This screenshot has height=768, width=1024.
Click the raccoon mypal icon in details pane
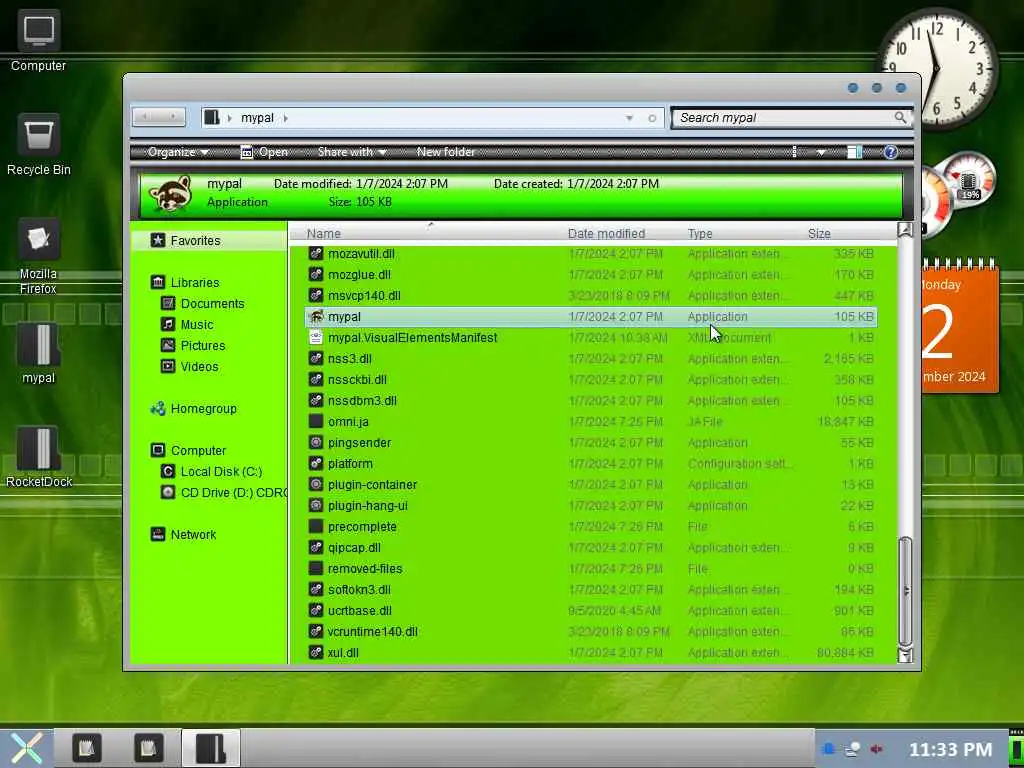click(x=171, y=193)
